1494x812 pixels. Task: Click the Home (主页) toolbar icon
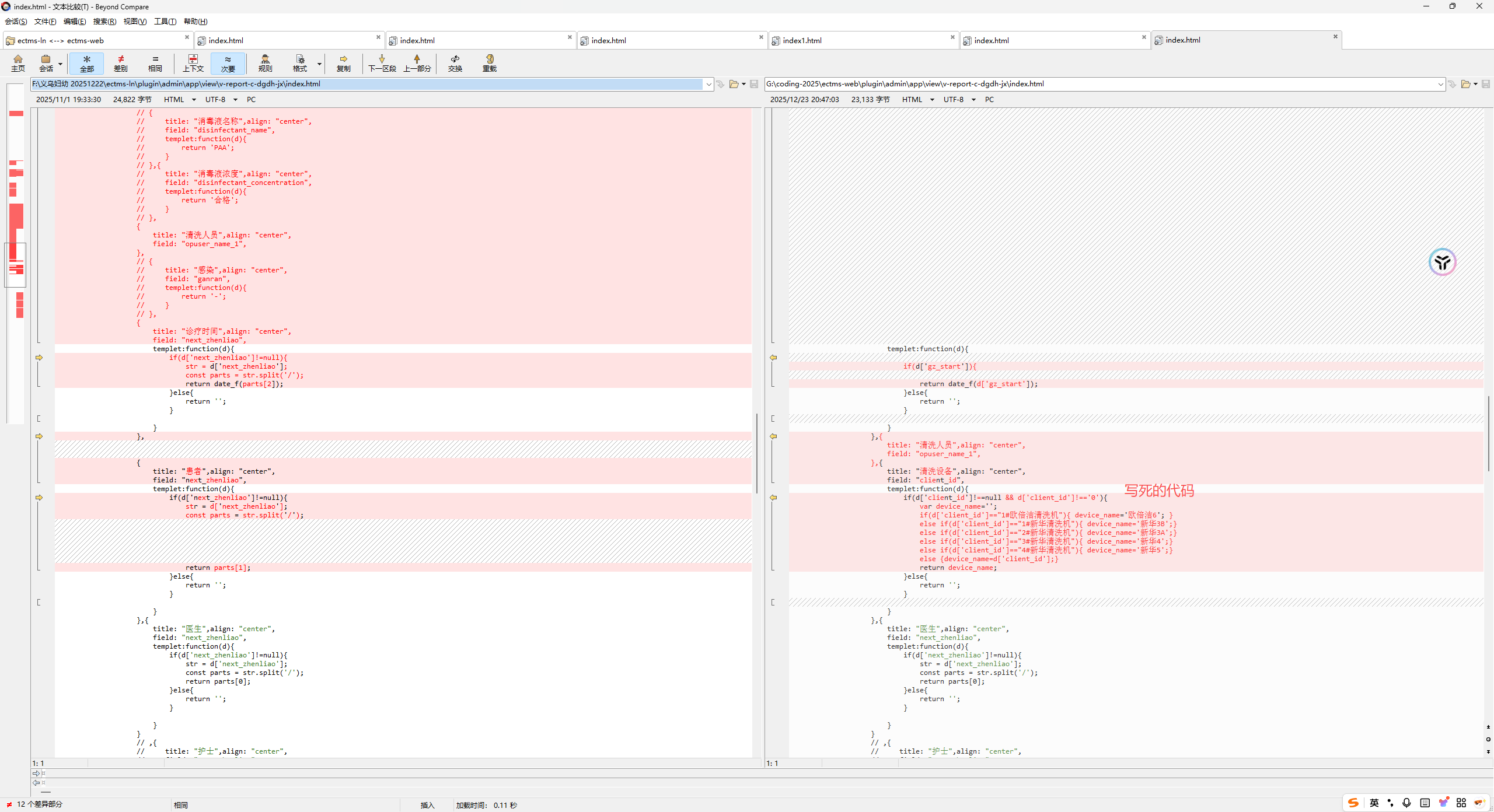(x=18, y=63)
